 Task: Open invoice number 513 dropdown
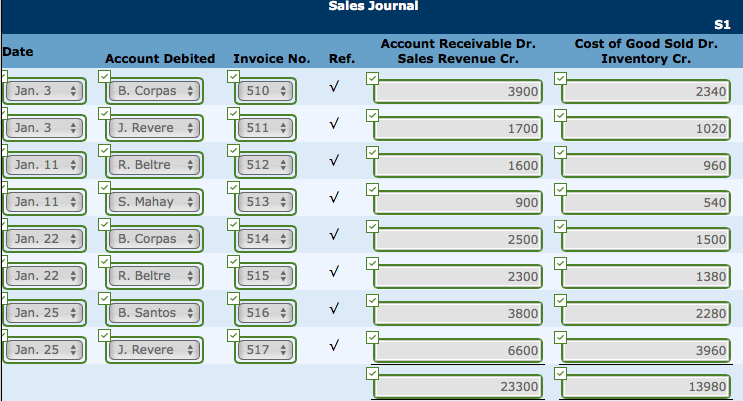(x=265, y=201)
